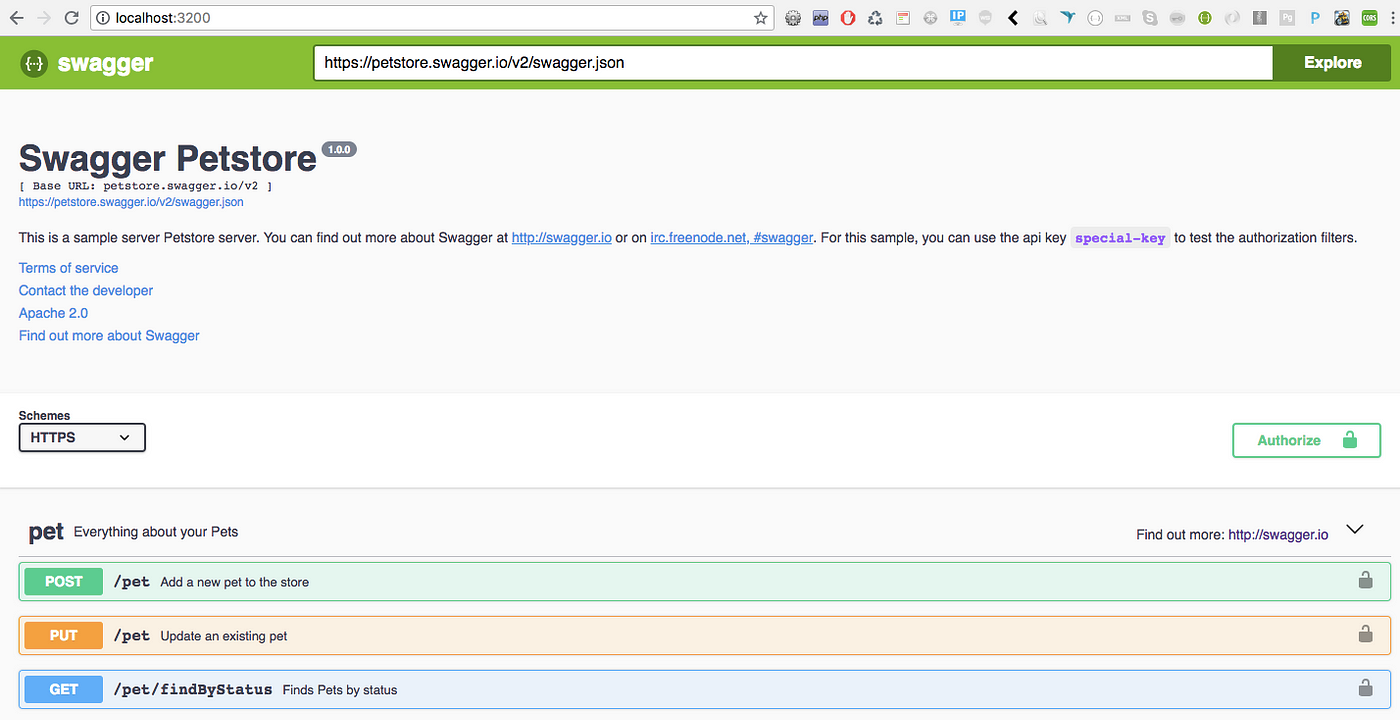This screenshot has width=1400, height=720.
Task: Click the gear extension icon in the toolbar
Action: tap(793, 18)
